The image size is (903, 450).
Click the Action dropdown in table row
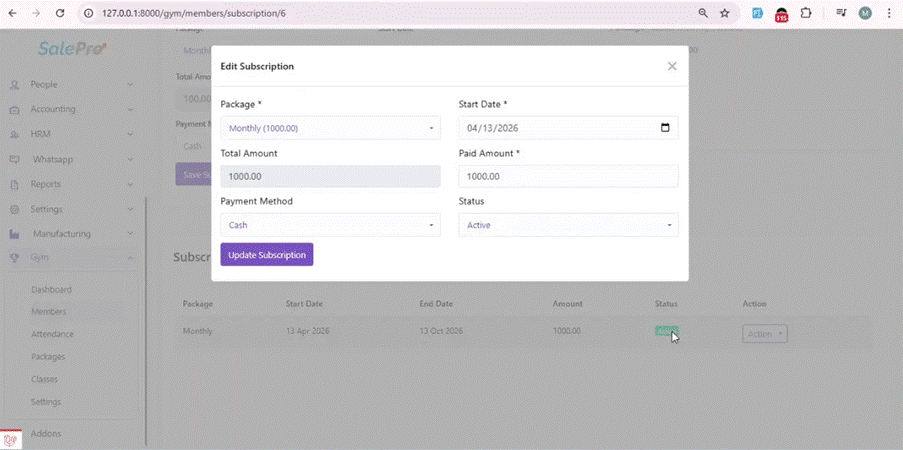(764, 334)
